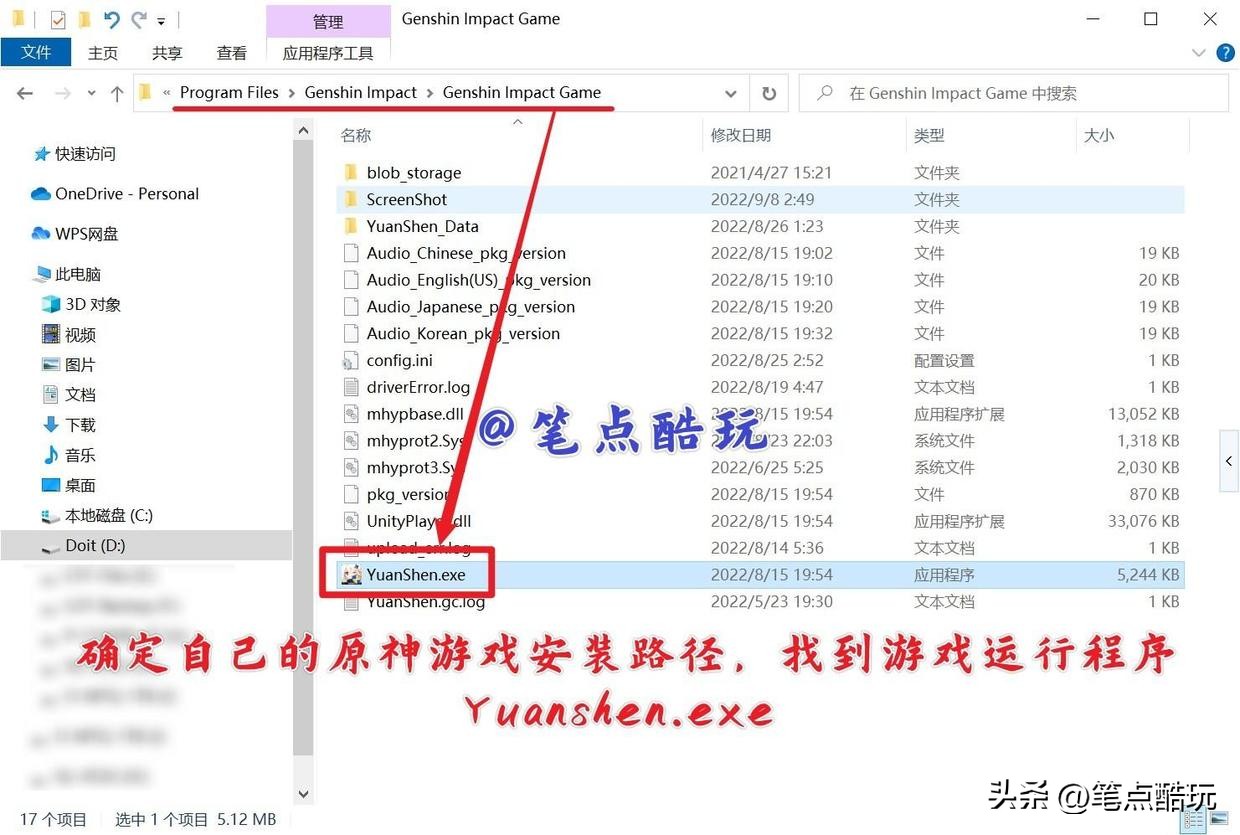Switch to the 查看 (View) ribbon tab
This screenshot has height=835, width=1240.
point(231,53)
